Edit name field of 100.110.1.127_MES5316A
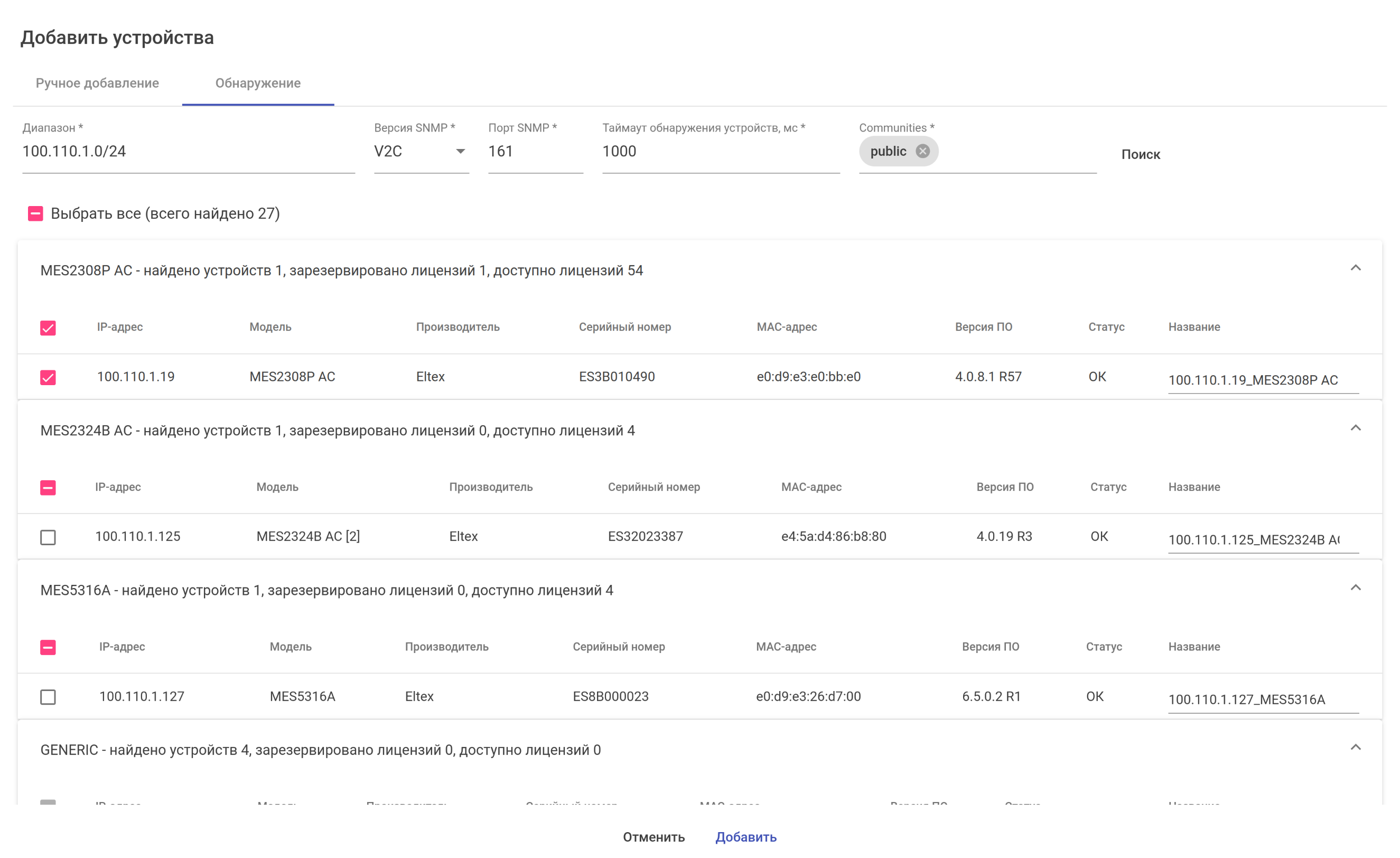Viewport: 1400px width, 858px height. coord(1262,699)
